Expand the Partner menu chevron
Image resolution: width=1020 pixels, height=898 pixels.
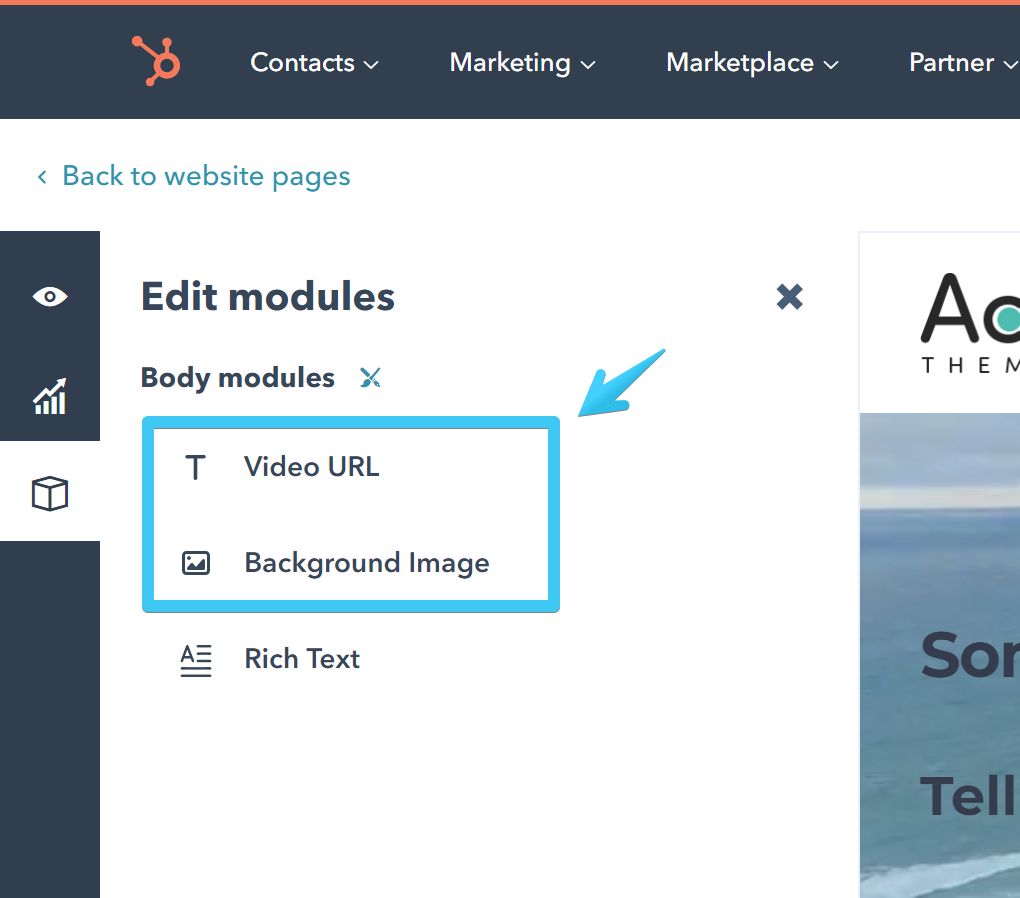(x=1012, y=64)
